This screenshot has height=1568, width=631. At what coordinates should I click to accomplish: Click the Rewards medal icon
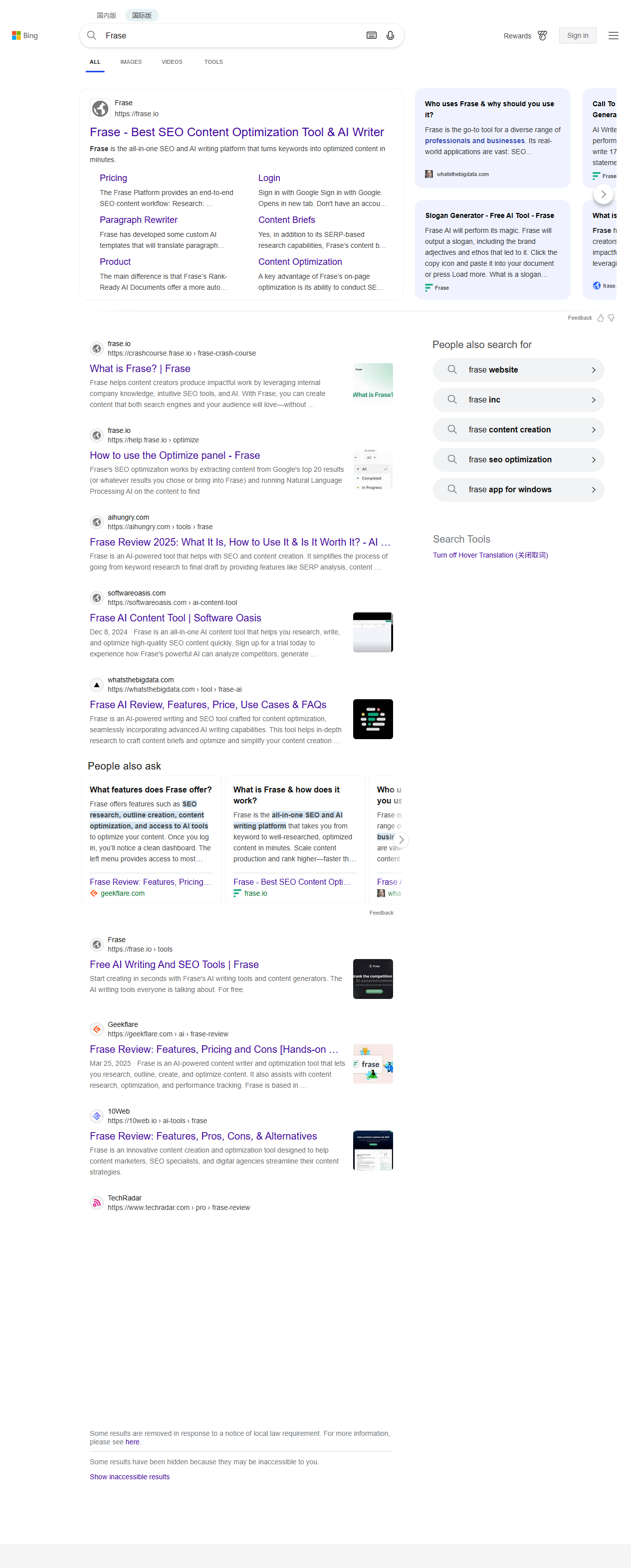[542, 36]
